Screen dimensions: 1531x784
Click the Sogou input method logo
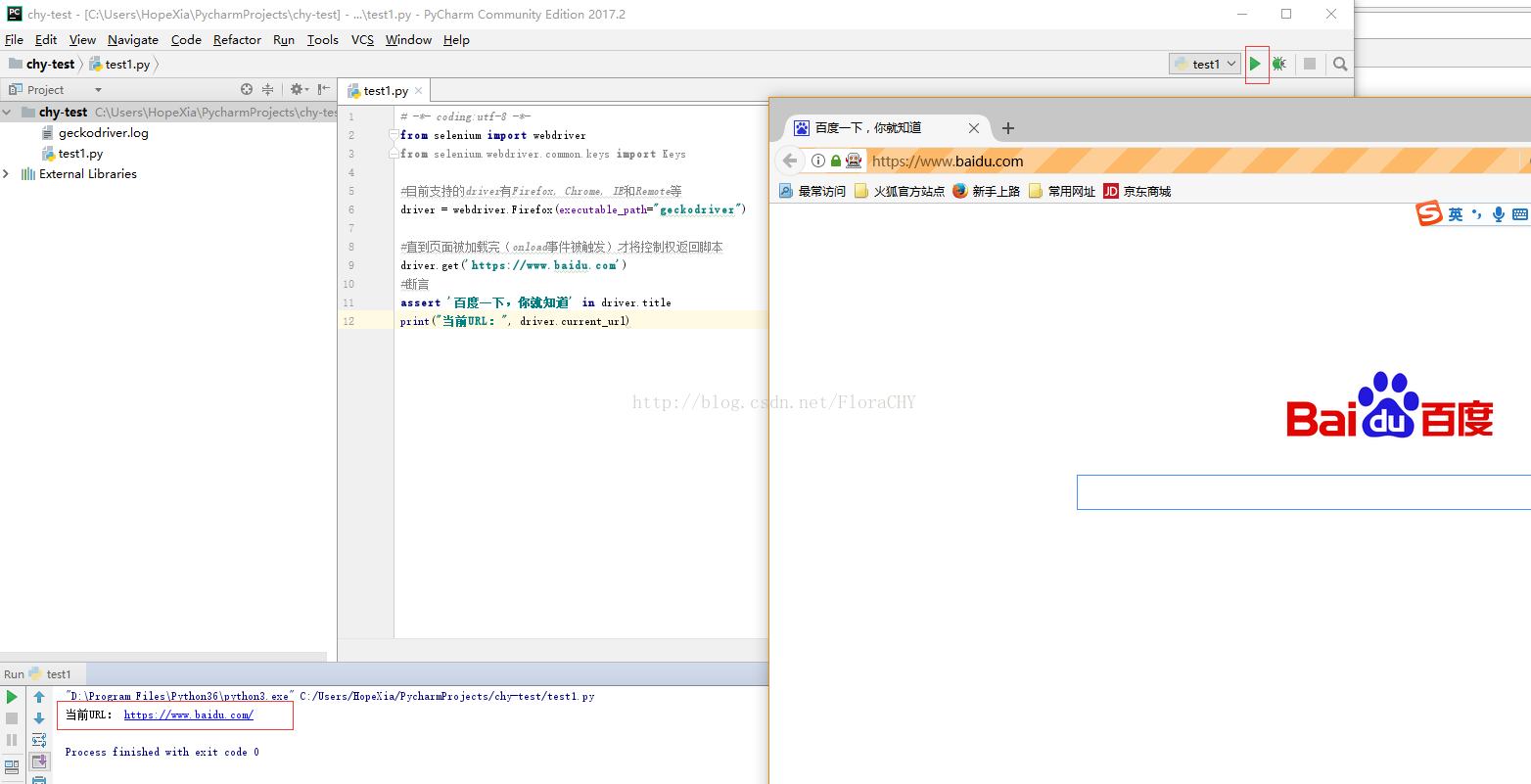point(1430,213)
